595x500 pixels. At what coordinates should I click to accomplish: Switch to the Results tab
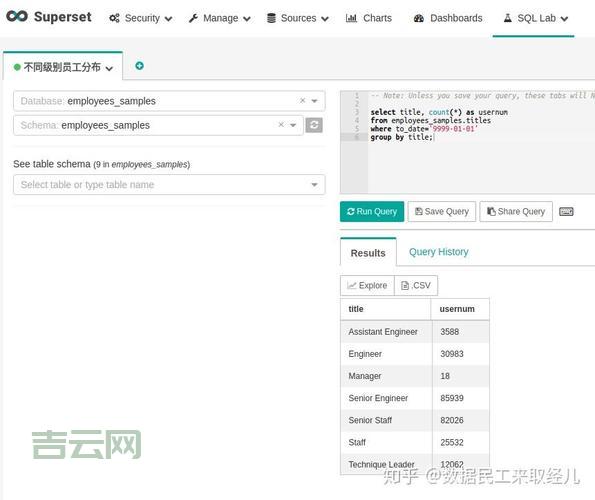(368, 253)
